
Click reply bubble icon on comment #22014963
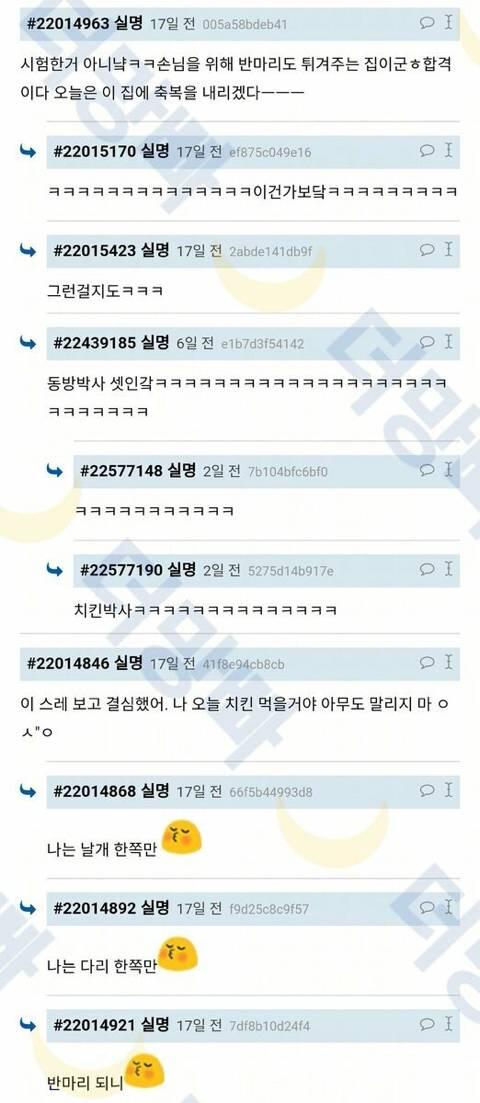coord(427,23)
